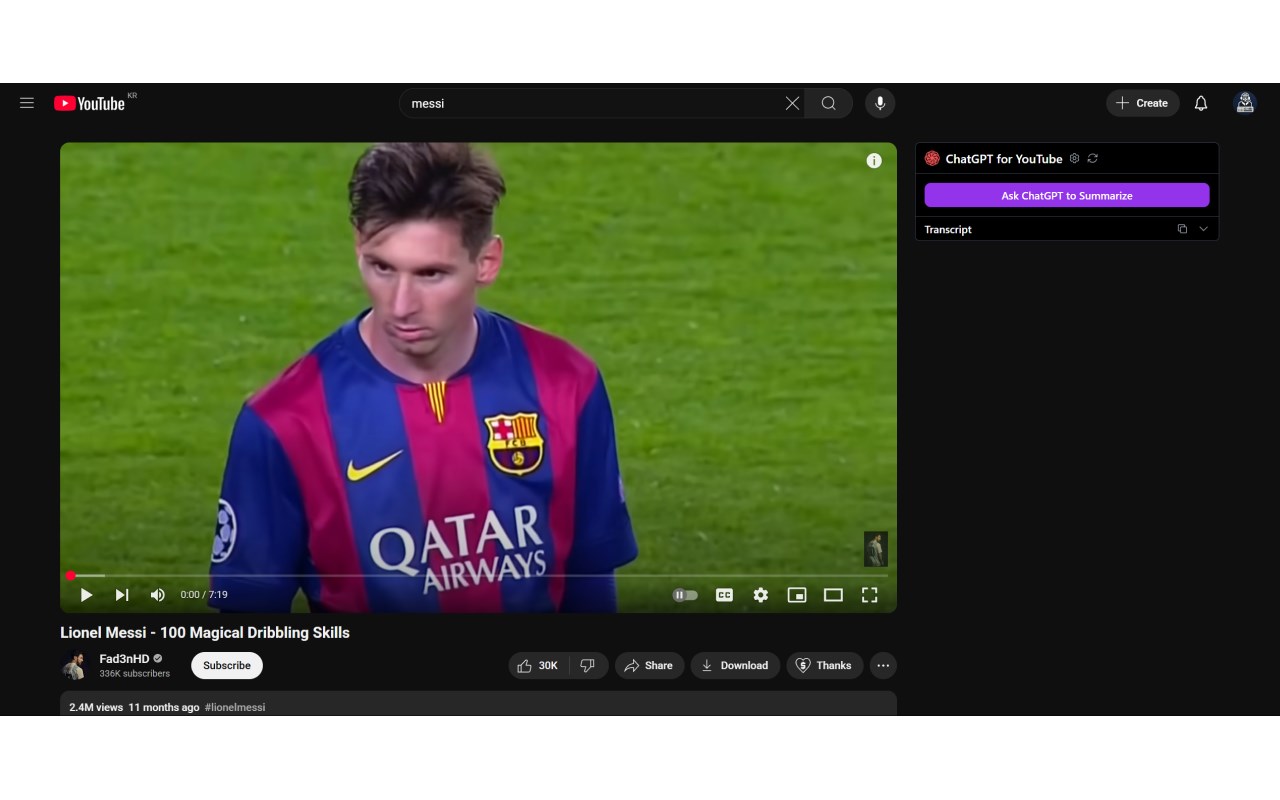Start voice search with microphone
This screenshot has height=800, width=1280.
pyautogui.click(x=880, y=103)
